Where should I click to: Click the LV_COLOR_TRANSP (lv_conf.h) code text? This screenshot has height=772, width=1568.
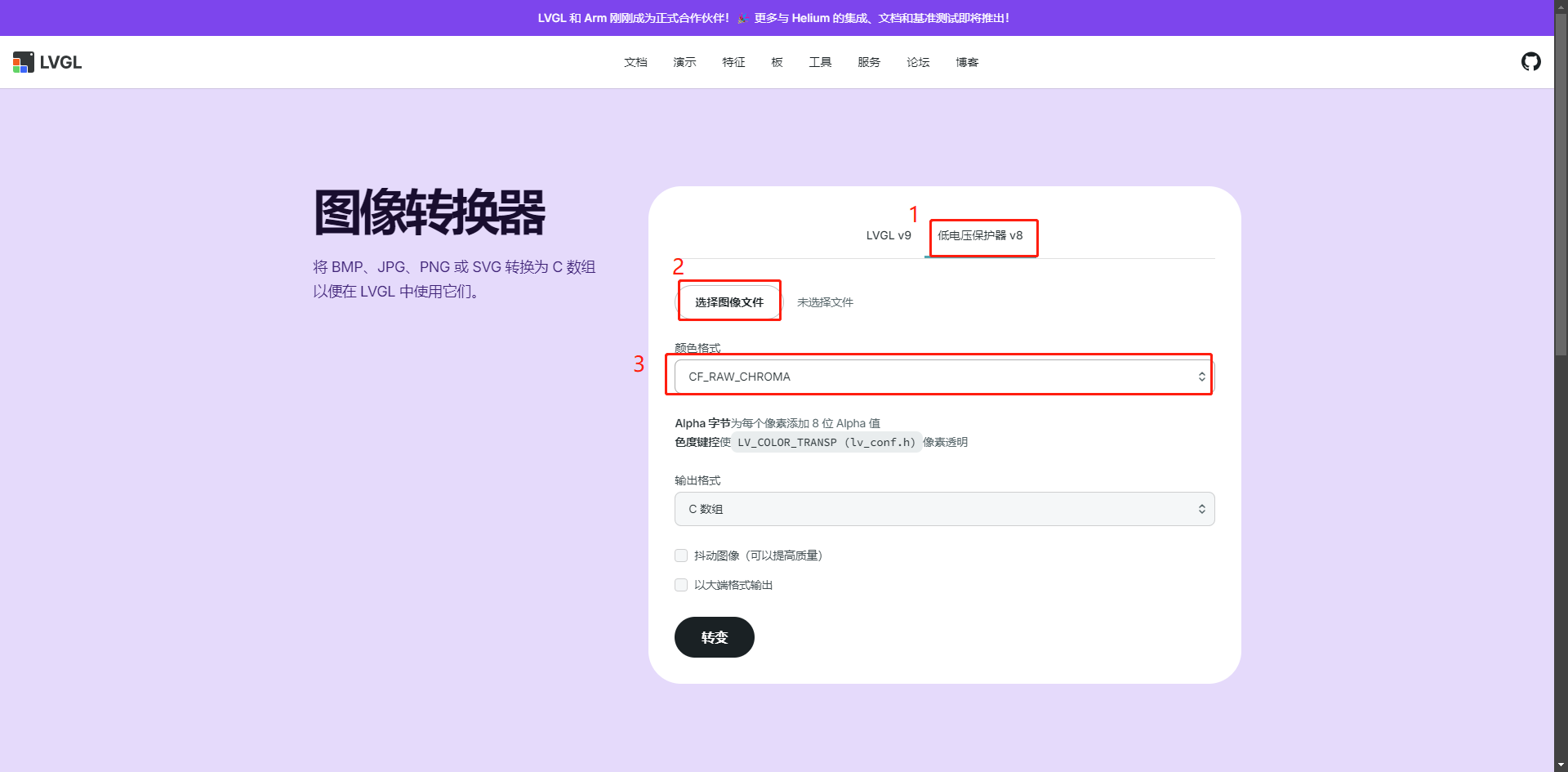point(826,442)
